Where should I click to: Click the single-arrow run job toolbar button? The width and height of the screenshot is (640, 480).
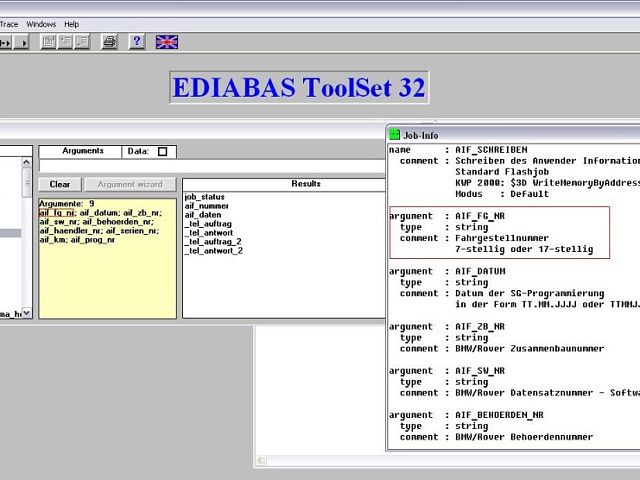point(22,42)
